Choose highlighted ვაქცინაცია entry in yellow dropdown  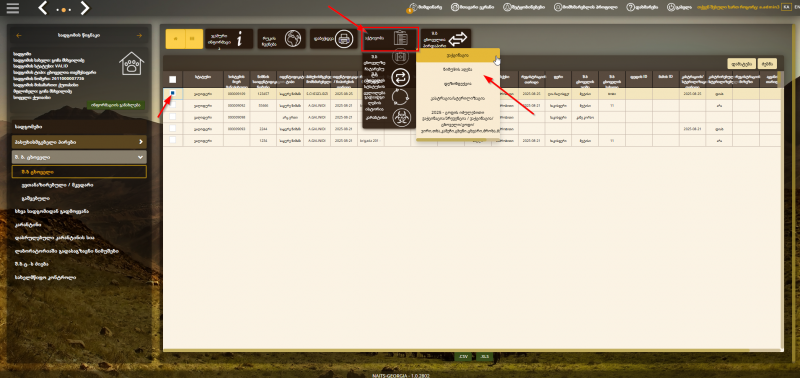pos(458,54)
